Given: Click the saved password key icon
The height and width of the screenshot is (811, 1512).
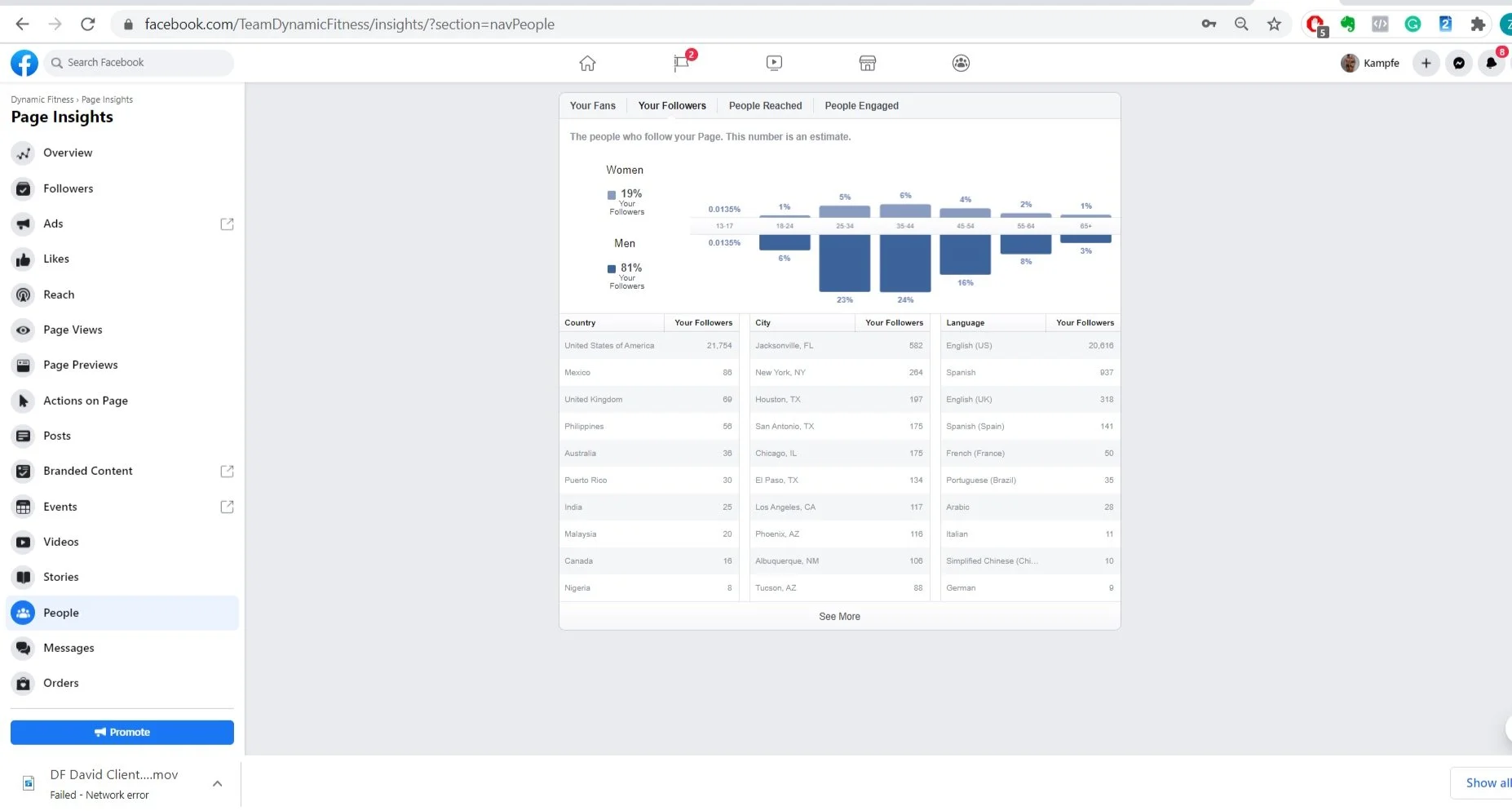Looking at the screenshot, I should [1209, 24].
